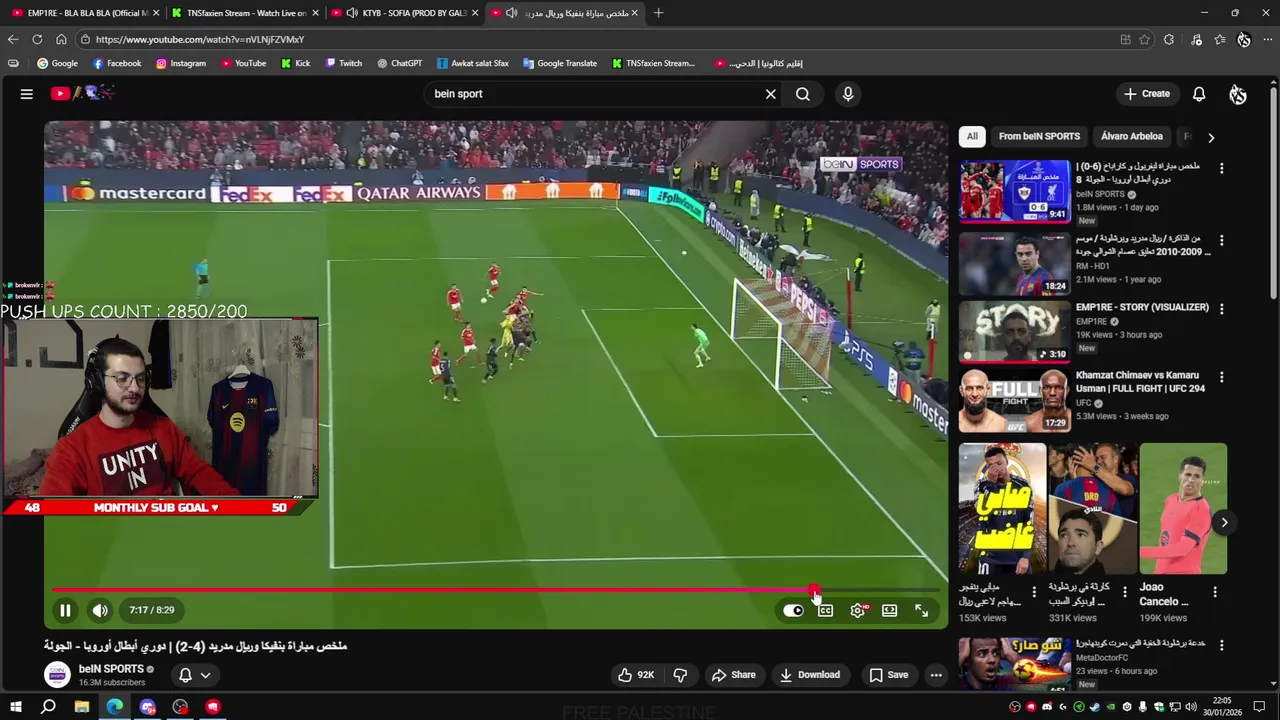Show more filter chips with arrow

(x=1211, y=137)
